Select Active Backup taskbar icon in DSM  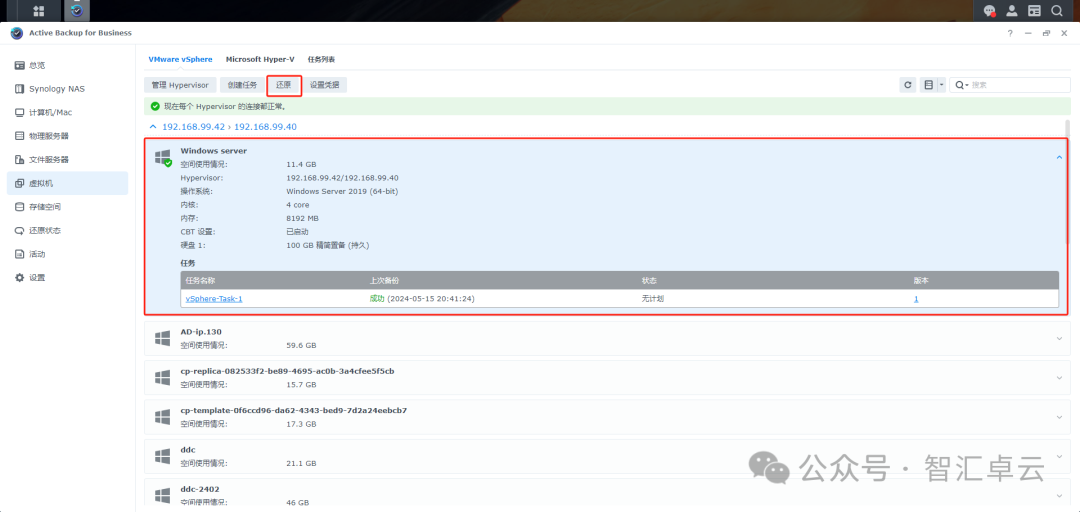coord(76,10)
